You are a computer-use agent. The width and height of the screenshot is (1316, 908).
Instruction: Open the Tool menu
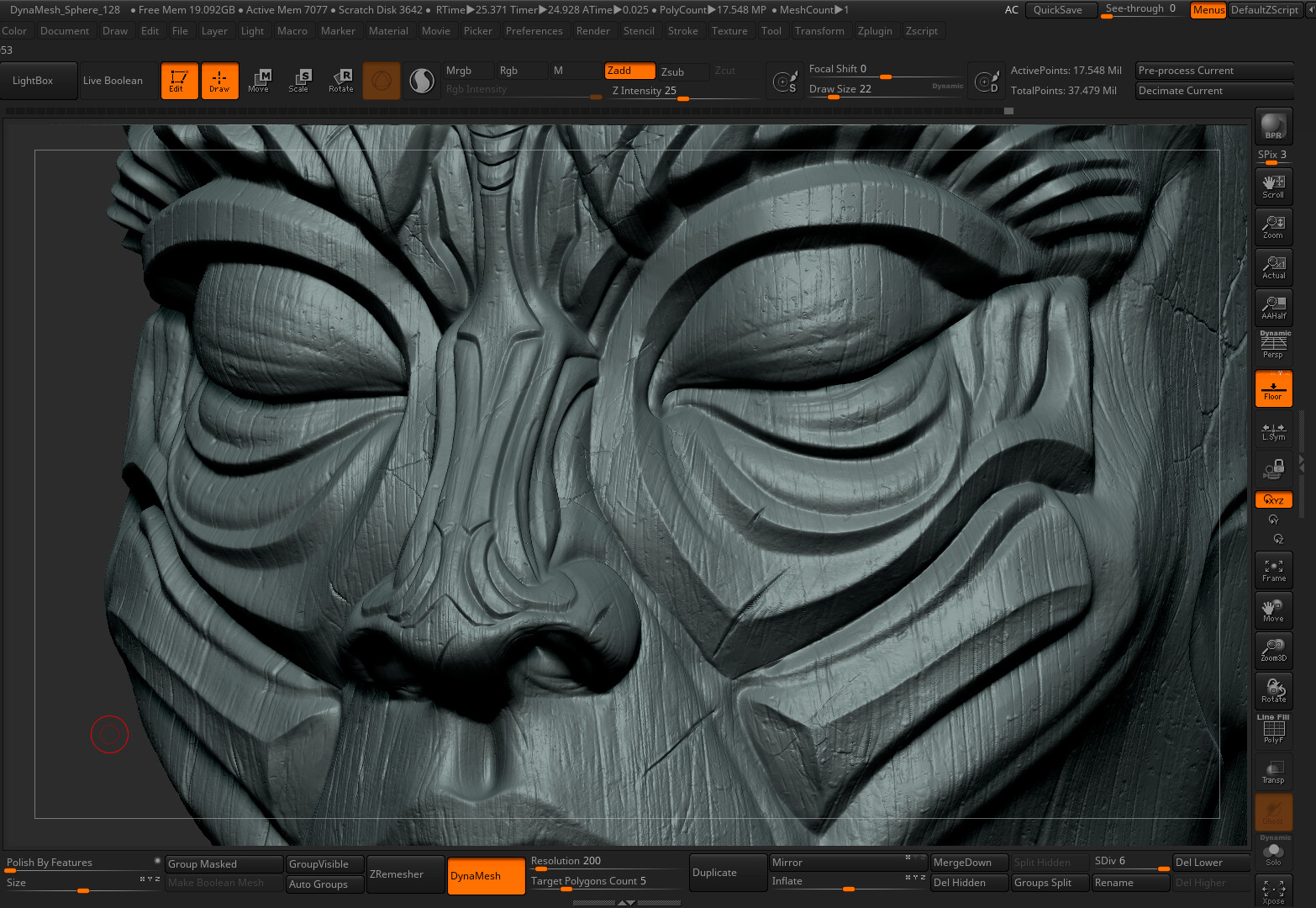point(771,31)
